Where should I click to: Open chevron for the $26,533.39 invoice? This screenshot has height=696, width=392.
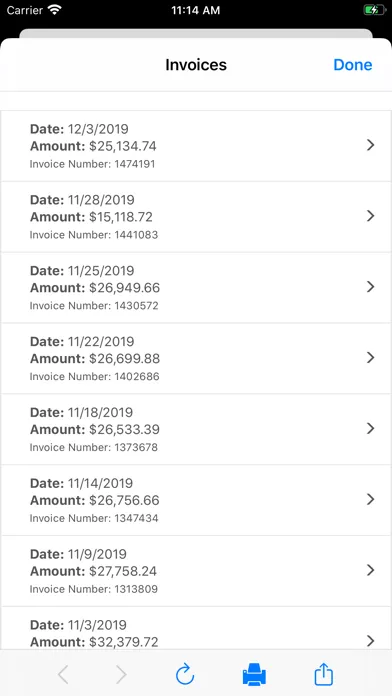click(370, 428)
